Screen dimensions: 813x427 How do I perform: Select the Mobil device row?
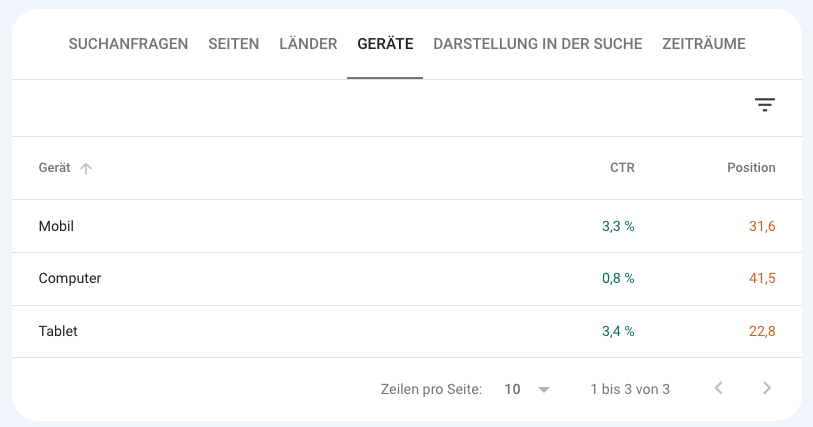56,226
